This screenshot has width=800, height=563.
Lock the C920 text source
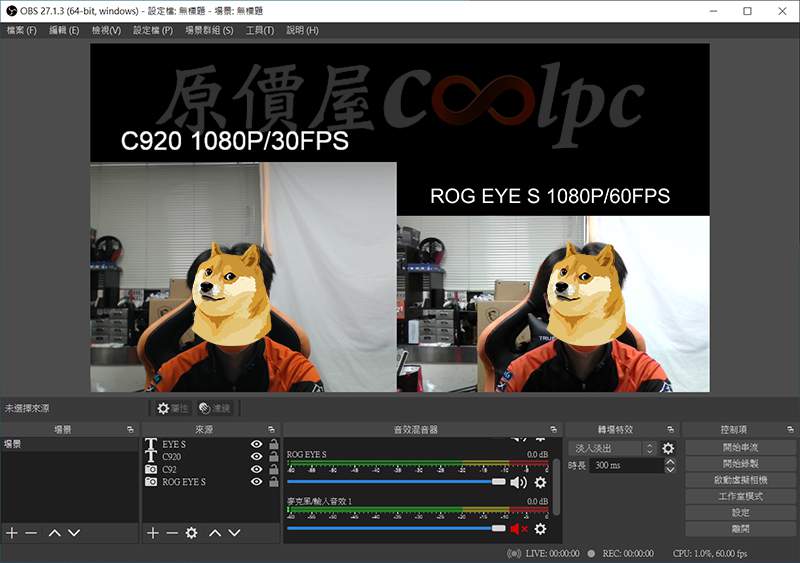[274, 456]
